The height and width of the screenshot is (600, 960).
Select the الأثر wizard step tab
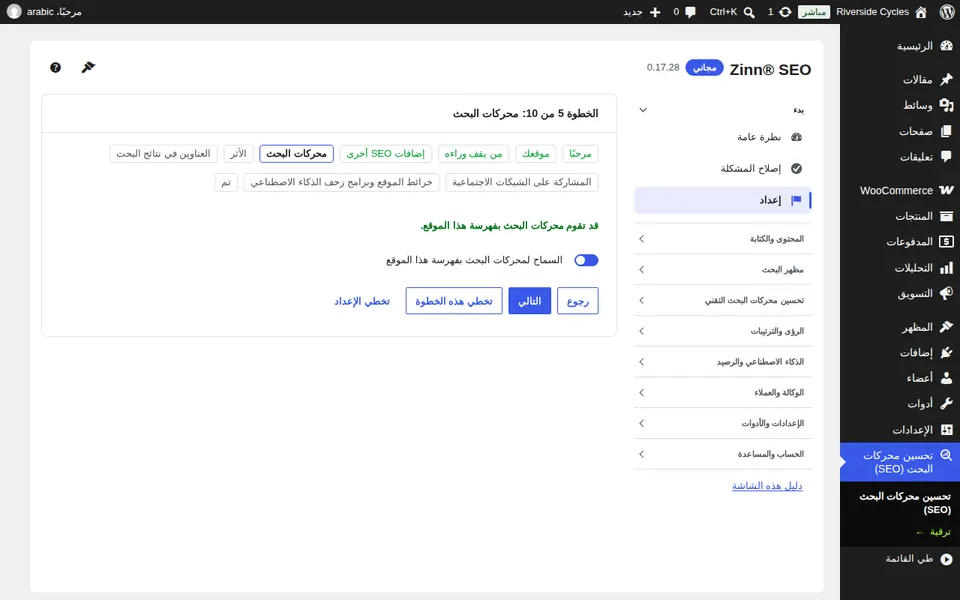(x=238, y=154)
